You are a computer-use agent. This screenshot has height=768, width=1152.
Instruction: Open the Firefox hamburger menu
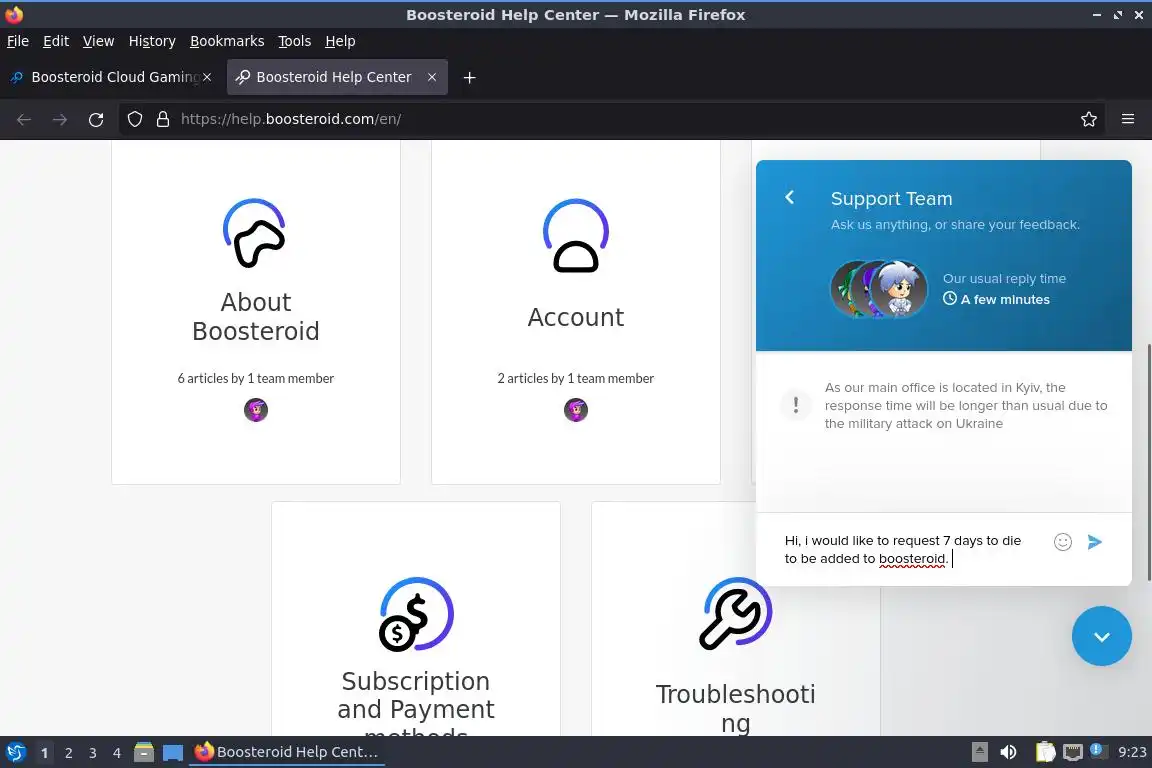click(x=1128, y=119)
